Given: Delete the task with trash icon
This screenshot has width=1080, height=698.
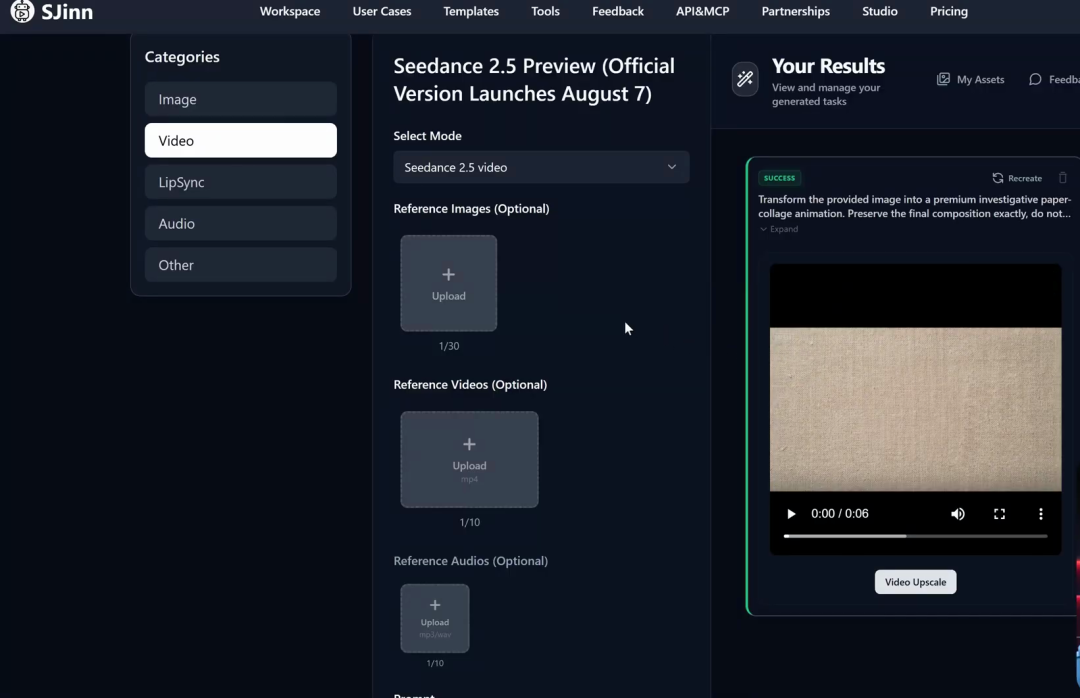Looking at the screenshot, I should tap(1063, 178).
